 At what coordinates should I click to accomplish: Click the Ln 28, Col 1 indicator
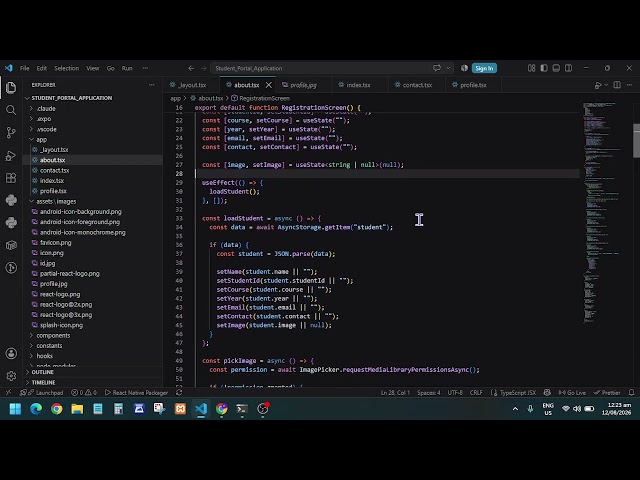(x=395, y=393)
